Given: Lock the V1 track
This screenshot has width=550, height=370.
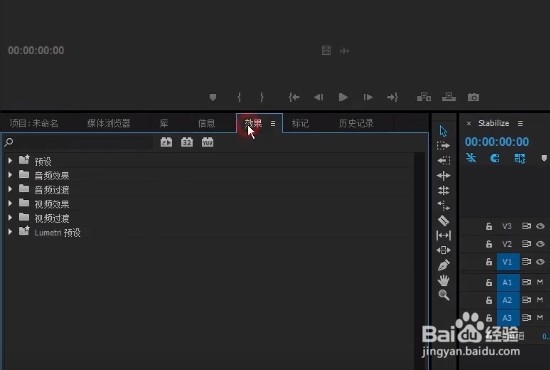Looking at the screenshot, I should click(489, 262).
